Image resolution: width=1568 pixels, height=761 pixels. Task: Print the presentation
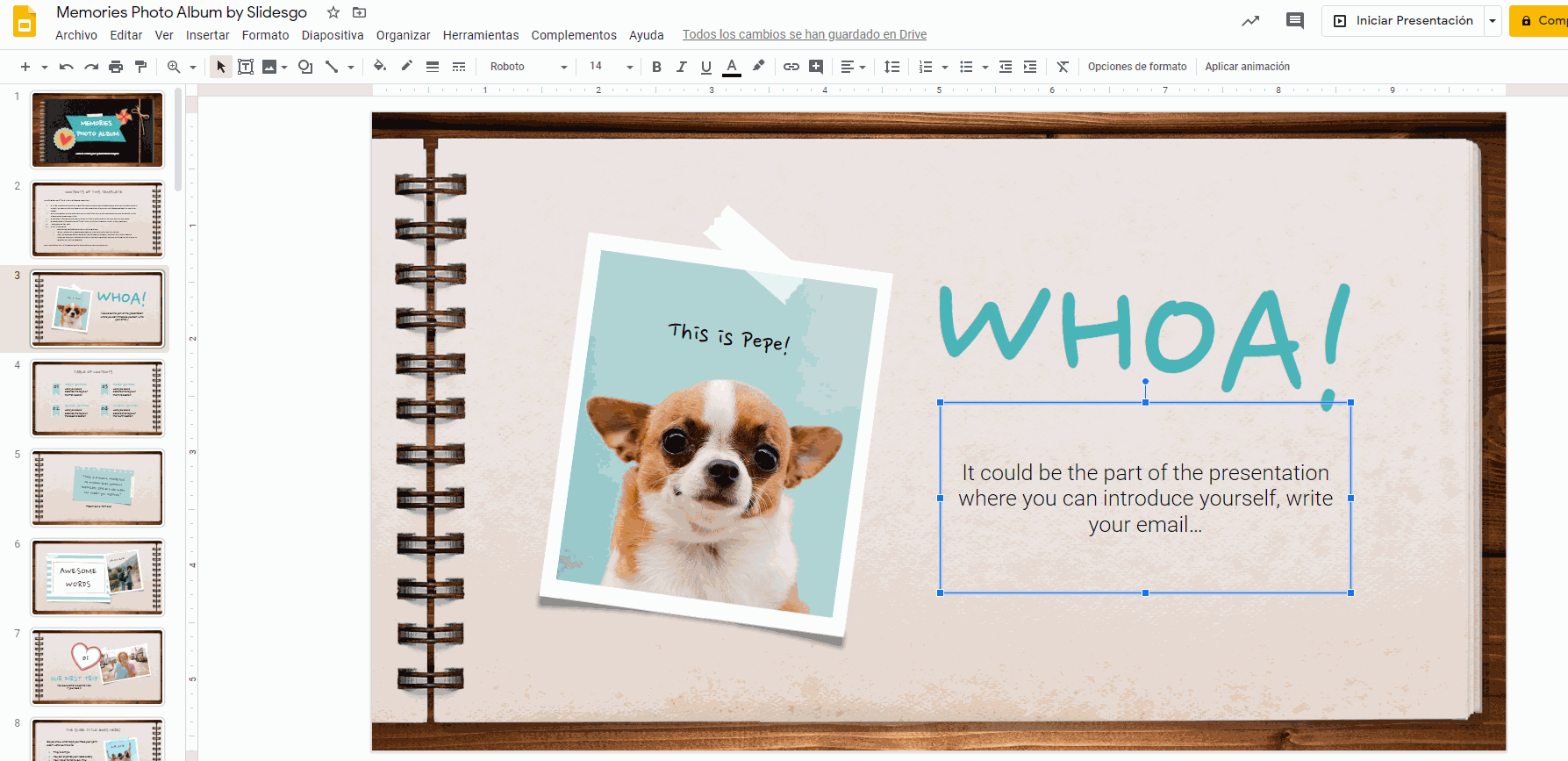(x=116, y=67)
